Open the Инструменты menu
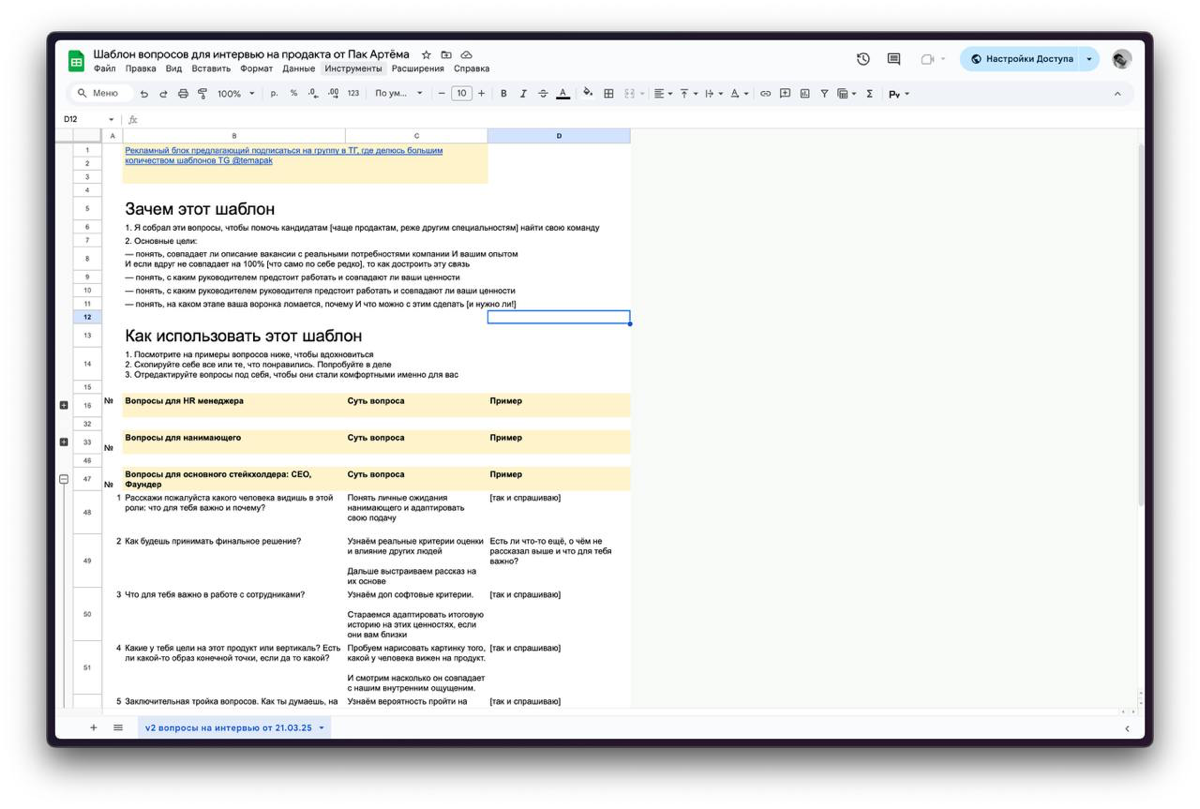Viewport: 1200px width, 809px height. tap(353, 69)
